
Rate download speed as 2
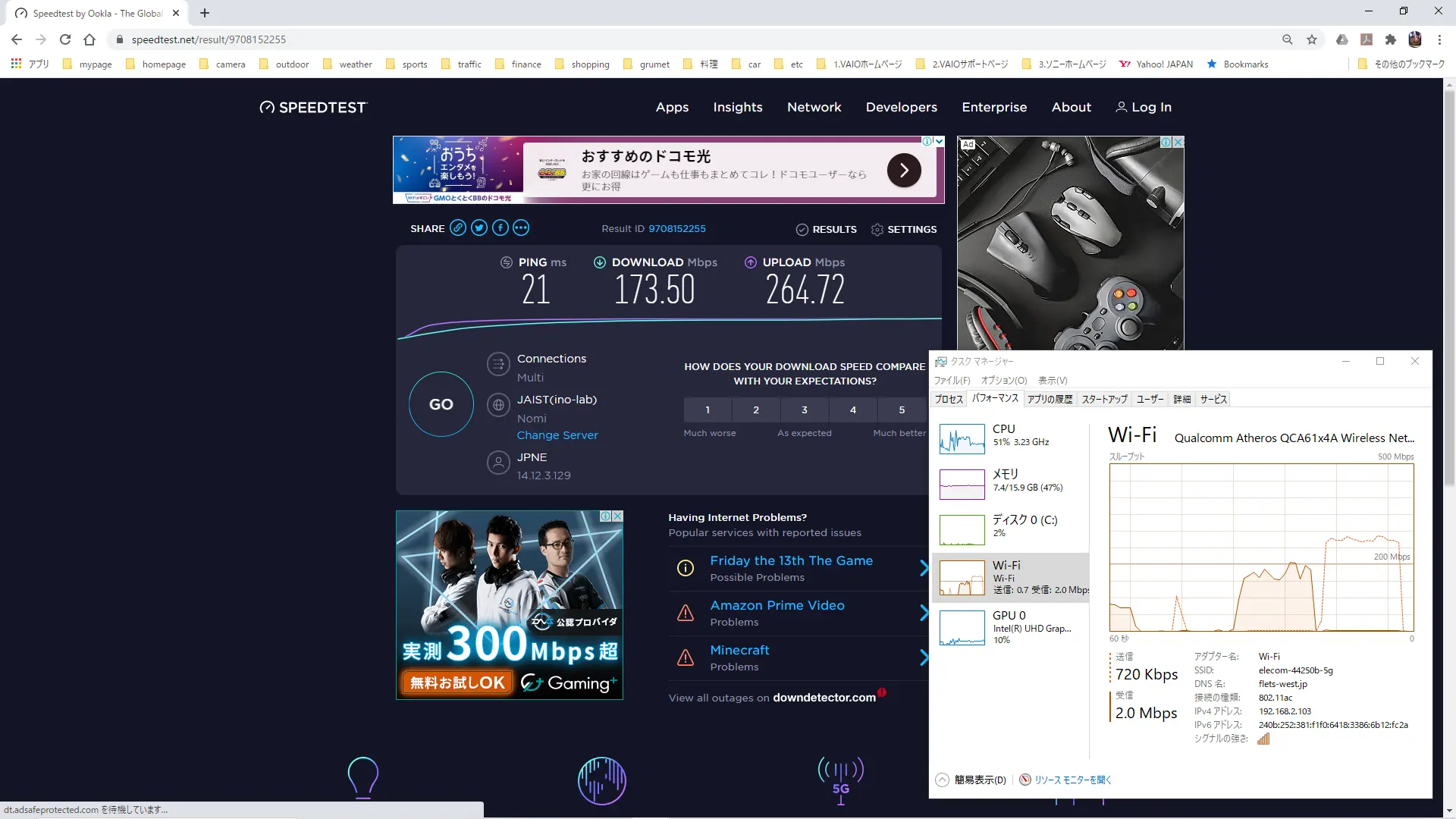756,409
